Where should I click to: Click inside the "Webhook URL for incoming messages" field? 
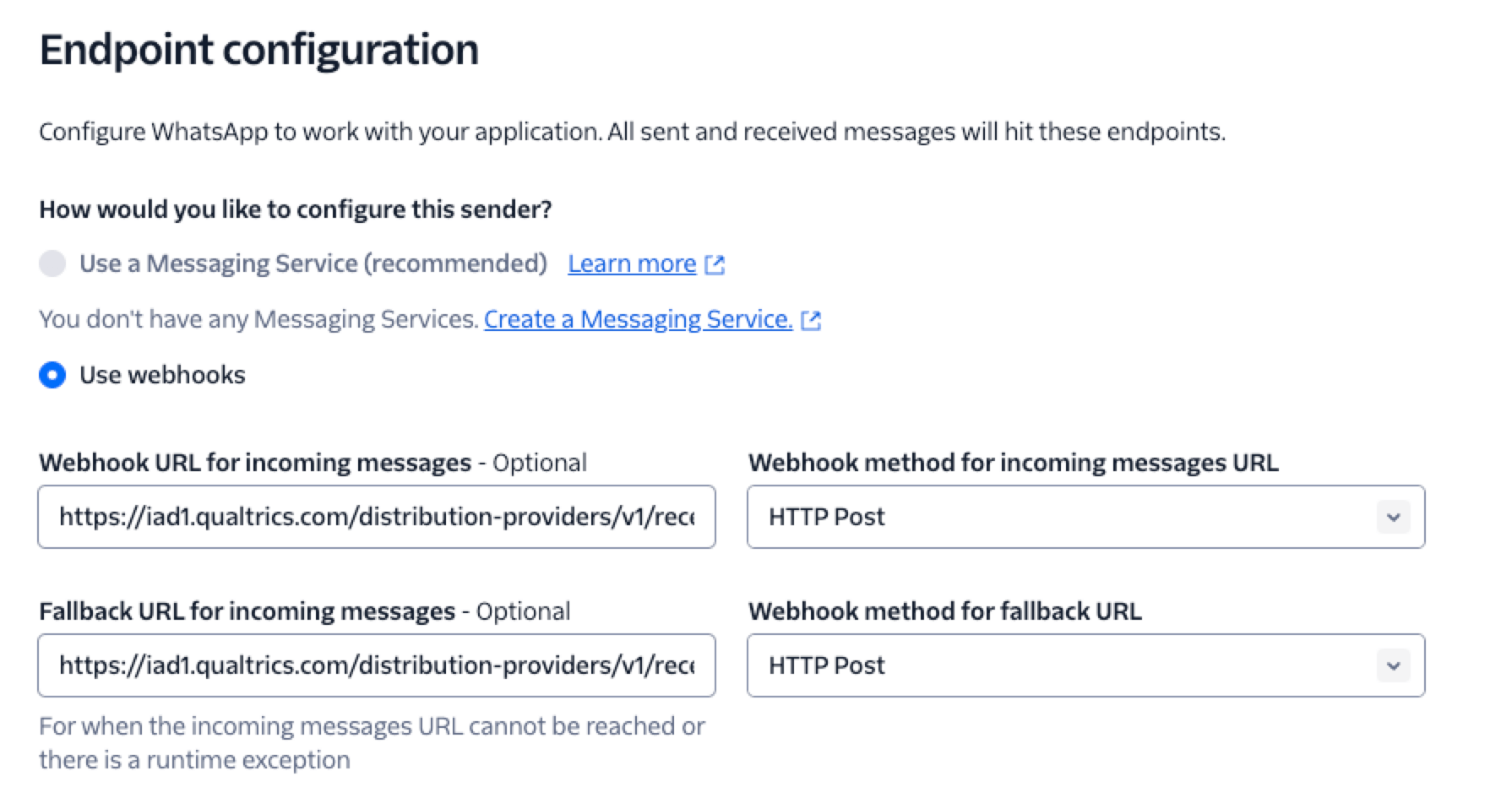[377, 517]
